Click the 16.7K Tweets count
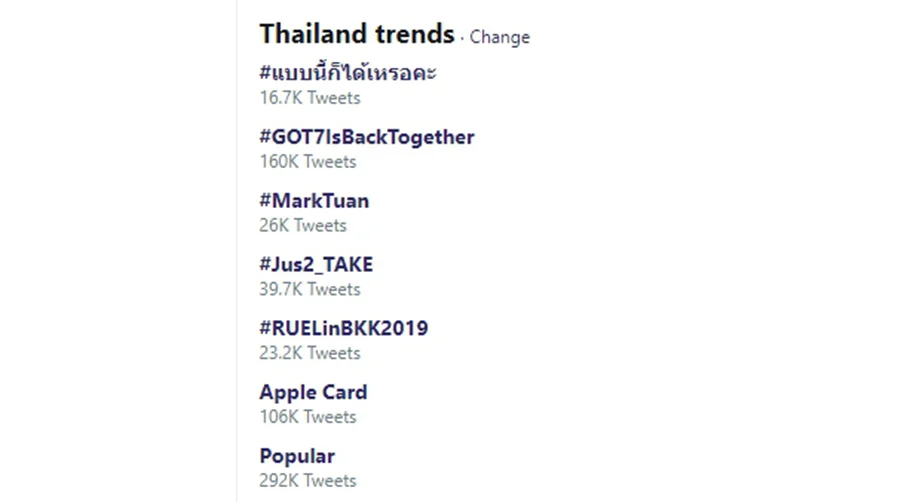 pyautogui.click(x=310, y=98)
